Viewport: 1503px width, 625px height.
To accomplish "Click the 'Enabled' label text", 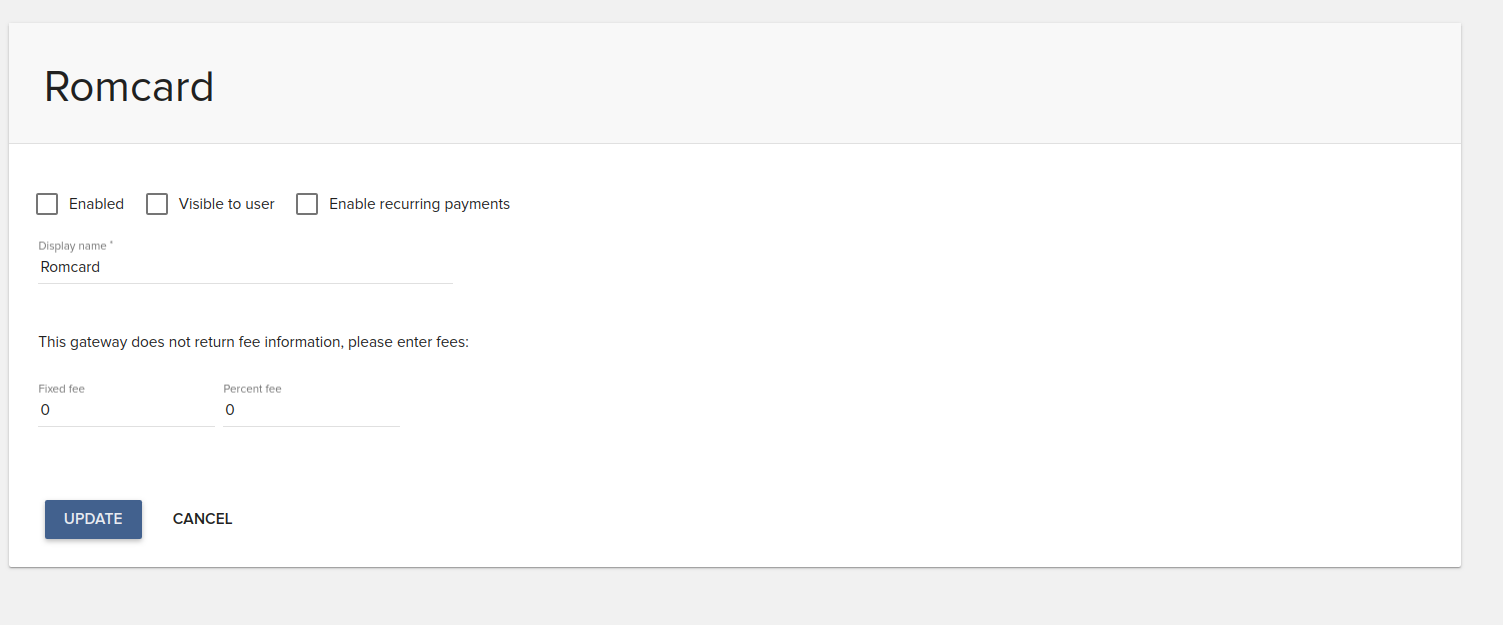I will coord(96,204).
